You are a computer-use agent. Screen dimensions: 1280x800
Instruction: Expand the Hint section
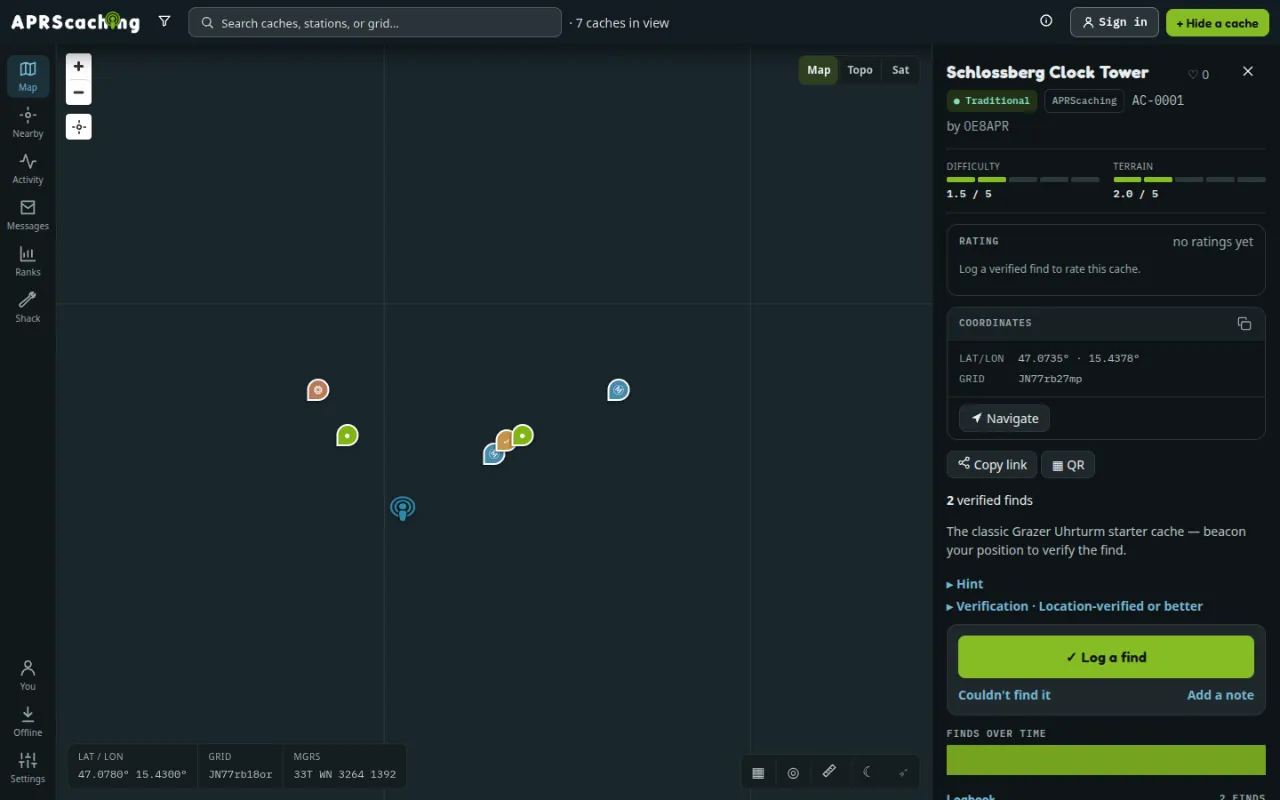[965, 584]
